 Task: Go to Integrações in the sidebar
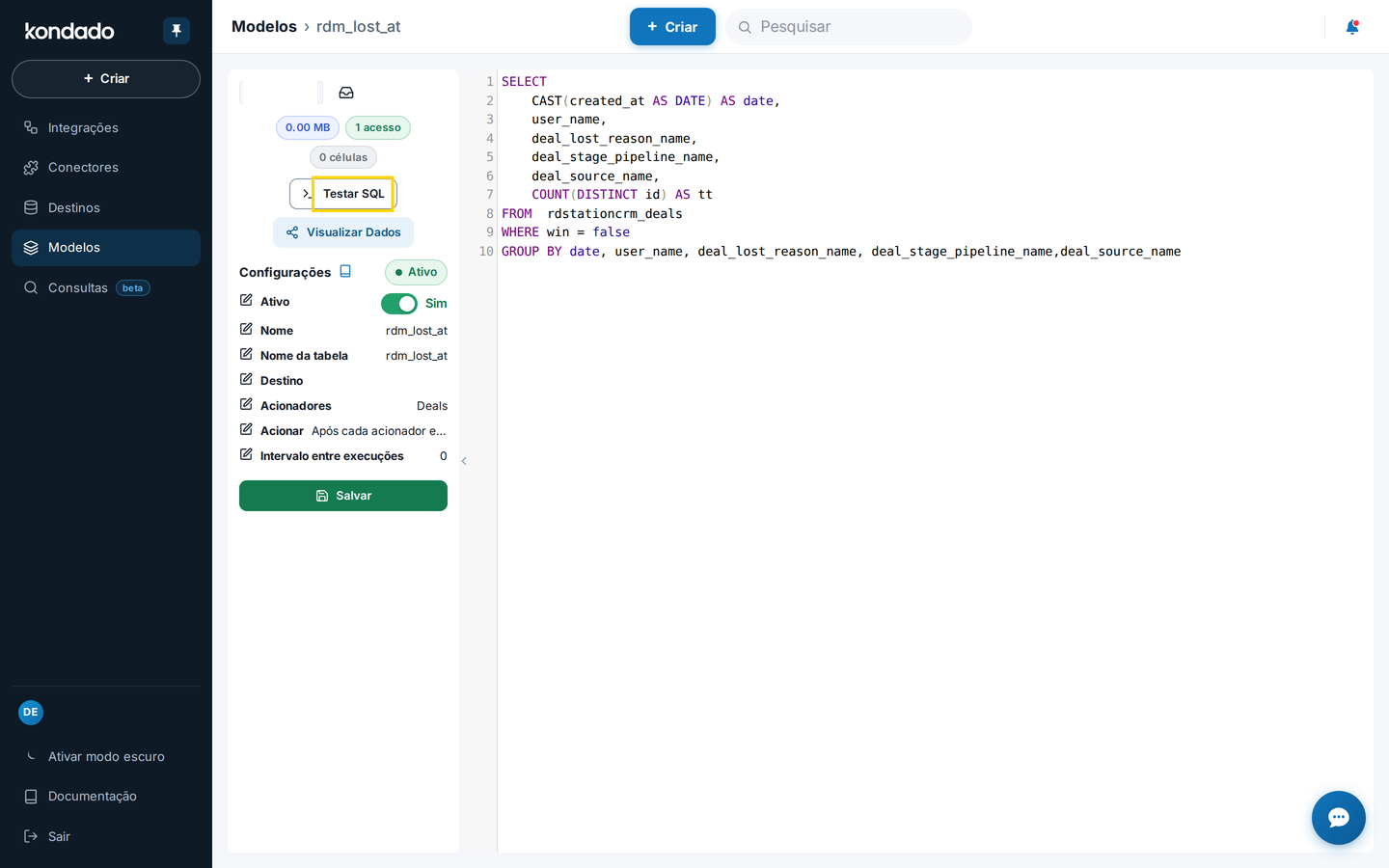point(106,127)
